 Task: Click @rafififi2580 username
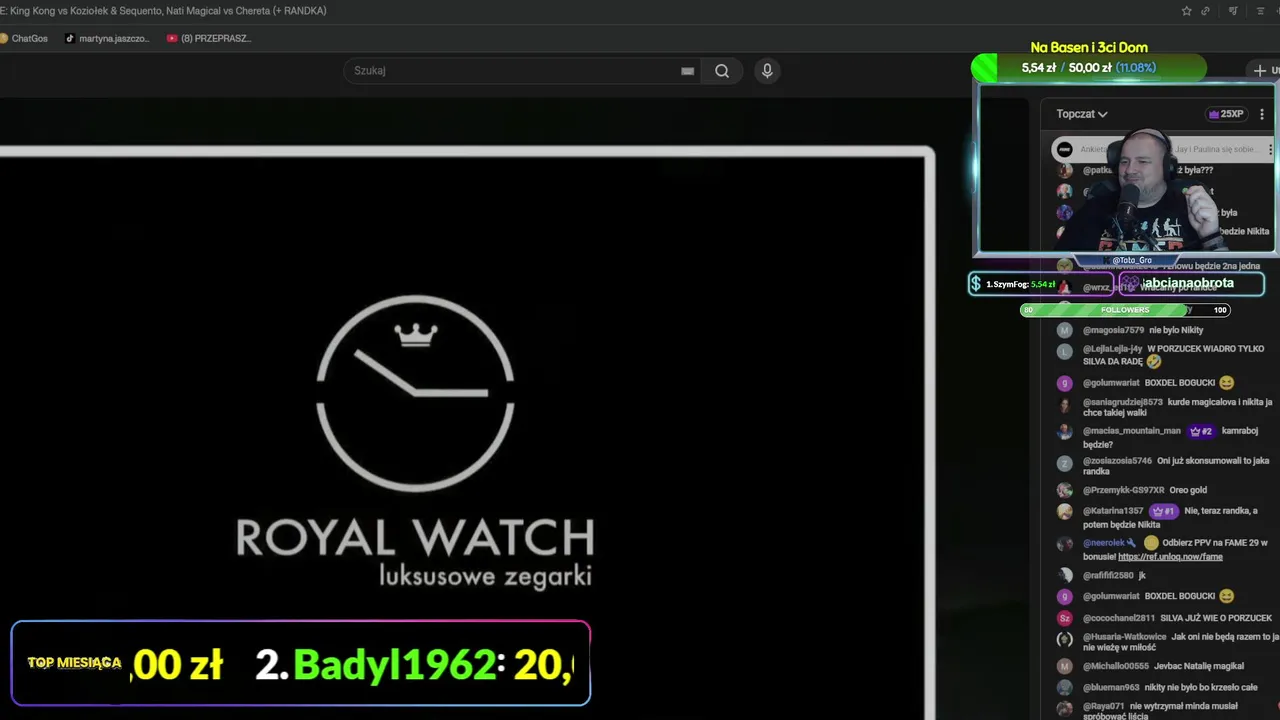point(1108,576)
